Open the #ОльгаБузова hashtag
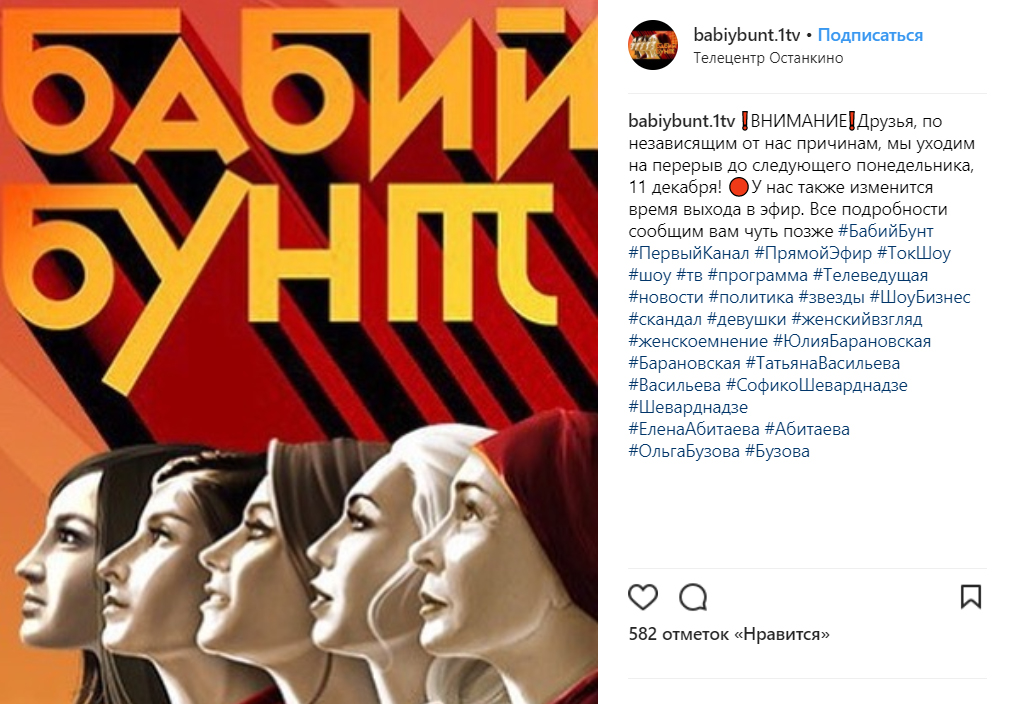This screenshot has height=704, width=1016. click(684, 451)
